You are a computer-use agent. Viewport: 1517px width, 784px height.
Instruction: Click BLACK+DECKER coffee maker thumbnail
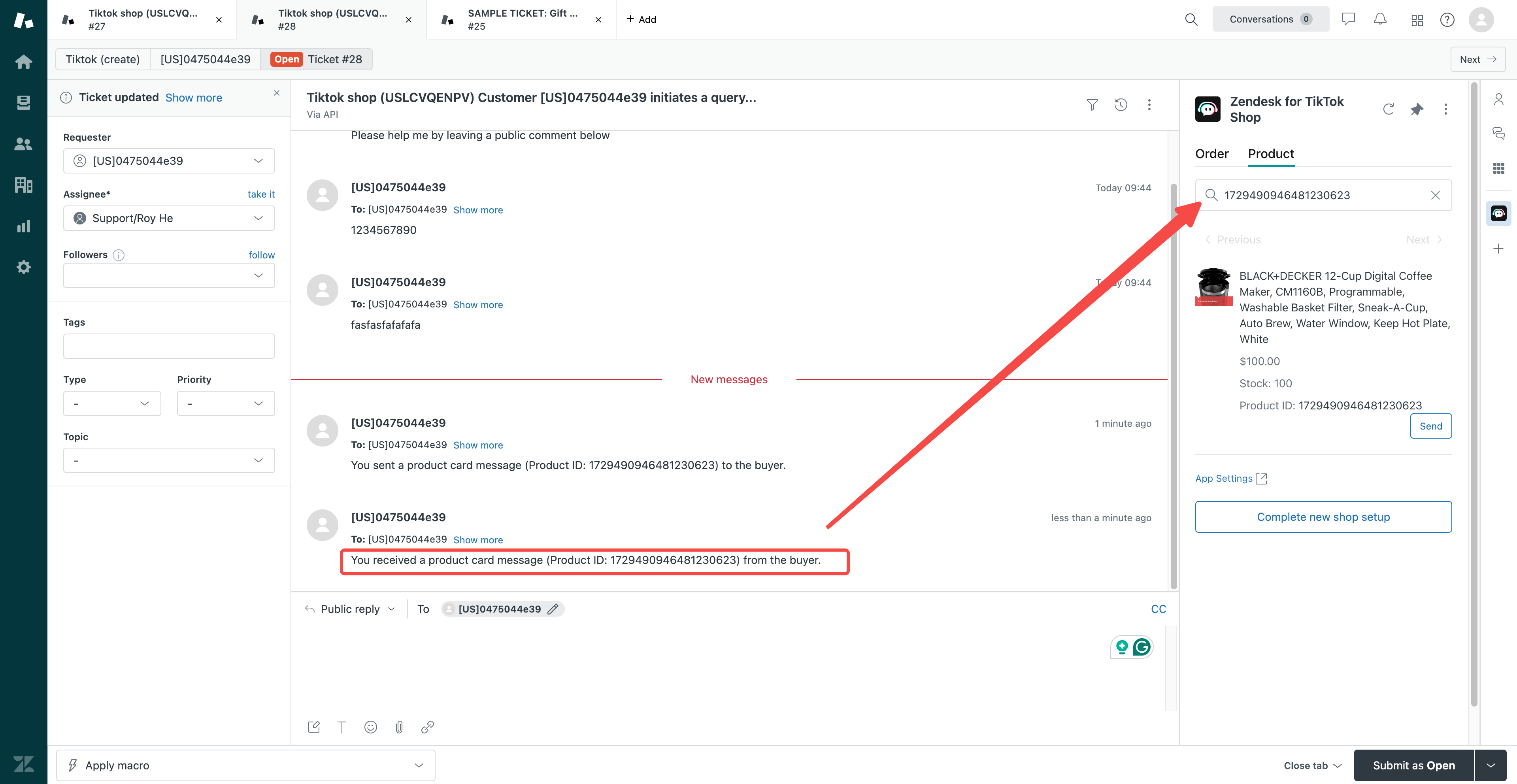click(x=1214, y=287)
